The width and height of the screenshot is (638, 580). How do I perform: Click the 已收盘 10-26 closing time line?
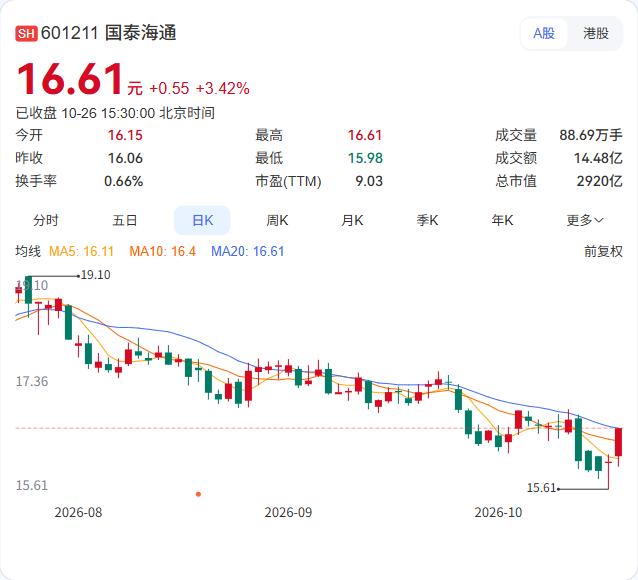[115, 113]
